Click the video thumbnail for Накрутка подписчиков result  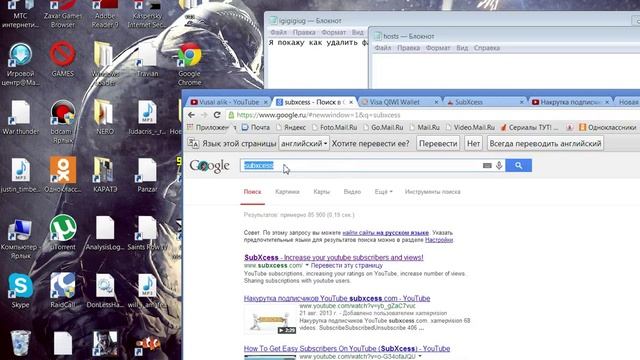270,320
